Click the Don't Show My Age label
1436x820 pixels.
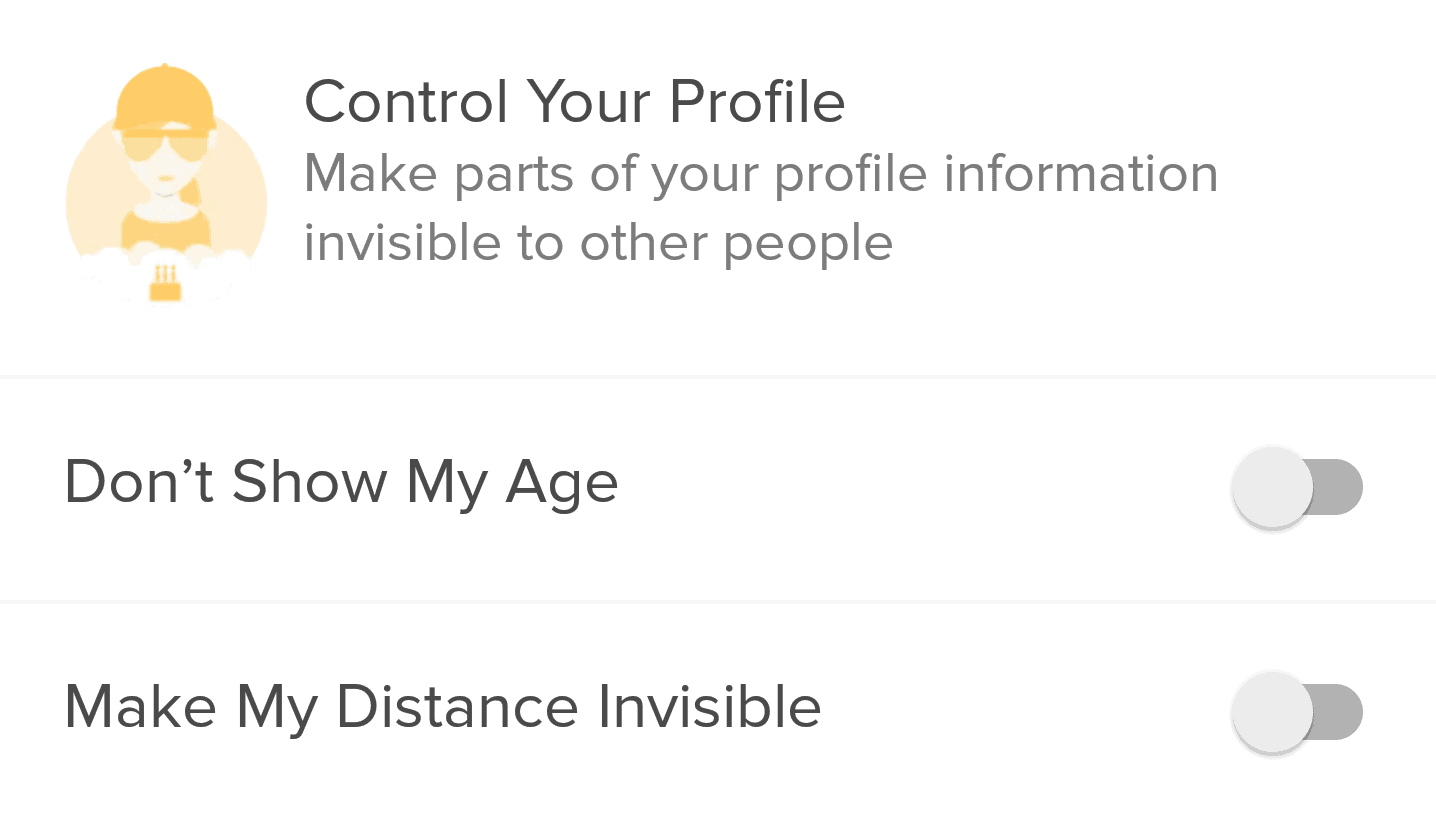click(x=341, y=483)
